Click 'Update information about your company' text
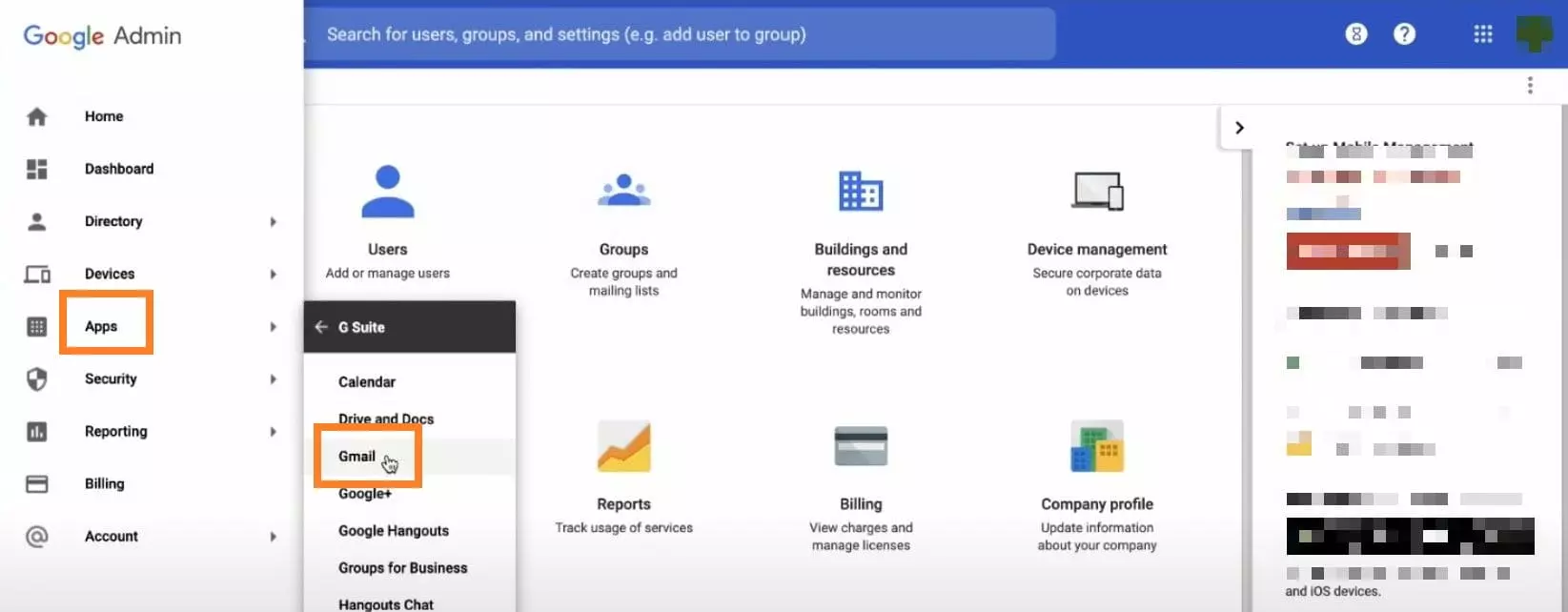Image resolution: width=1568 pixels, height=612 pixels. pyautogui.click(x=1097, y=537)
